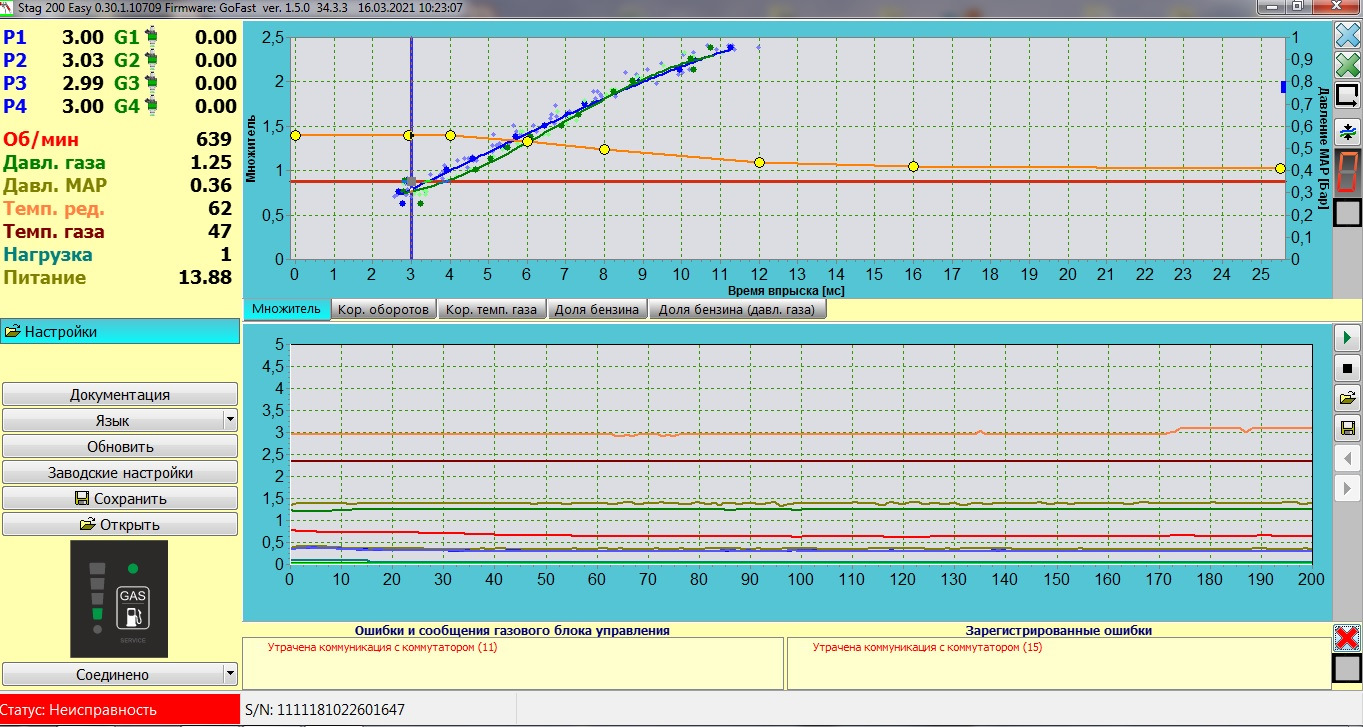Clear errors with the red X icon
The image size is (1363, 727).
1348,637
